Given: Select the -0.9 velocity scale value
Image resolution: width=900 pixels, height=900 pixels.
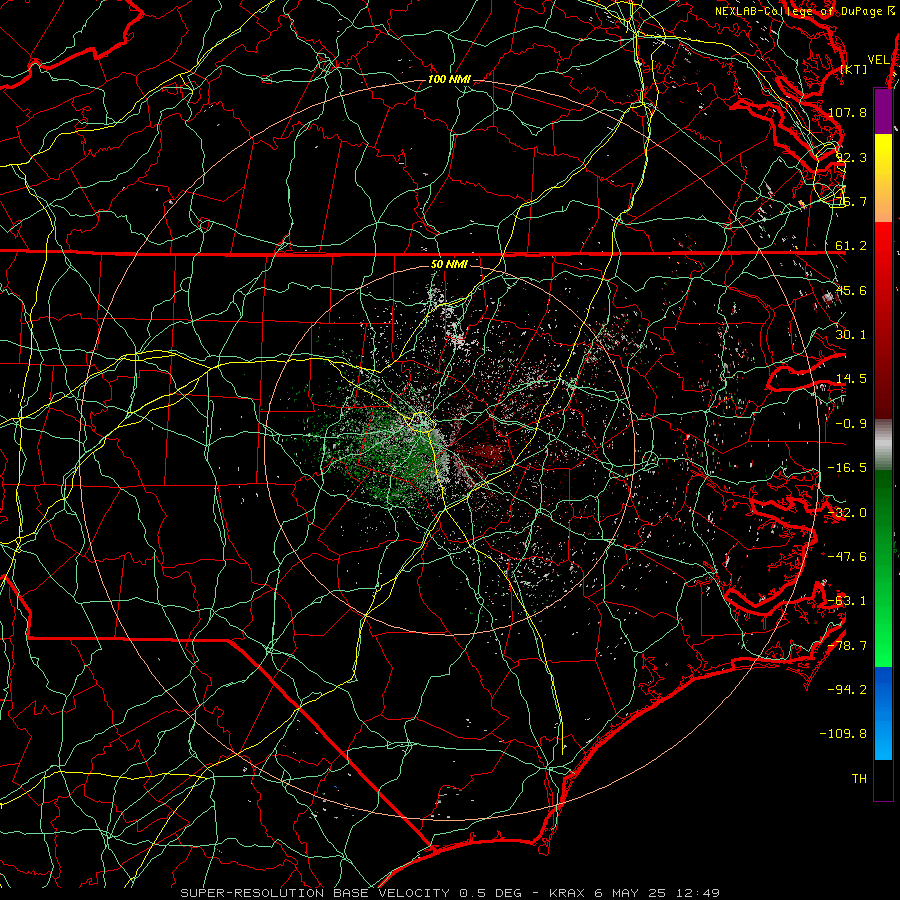Looking at the screenshot, I should point(851,424).
